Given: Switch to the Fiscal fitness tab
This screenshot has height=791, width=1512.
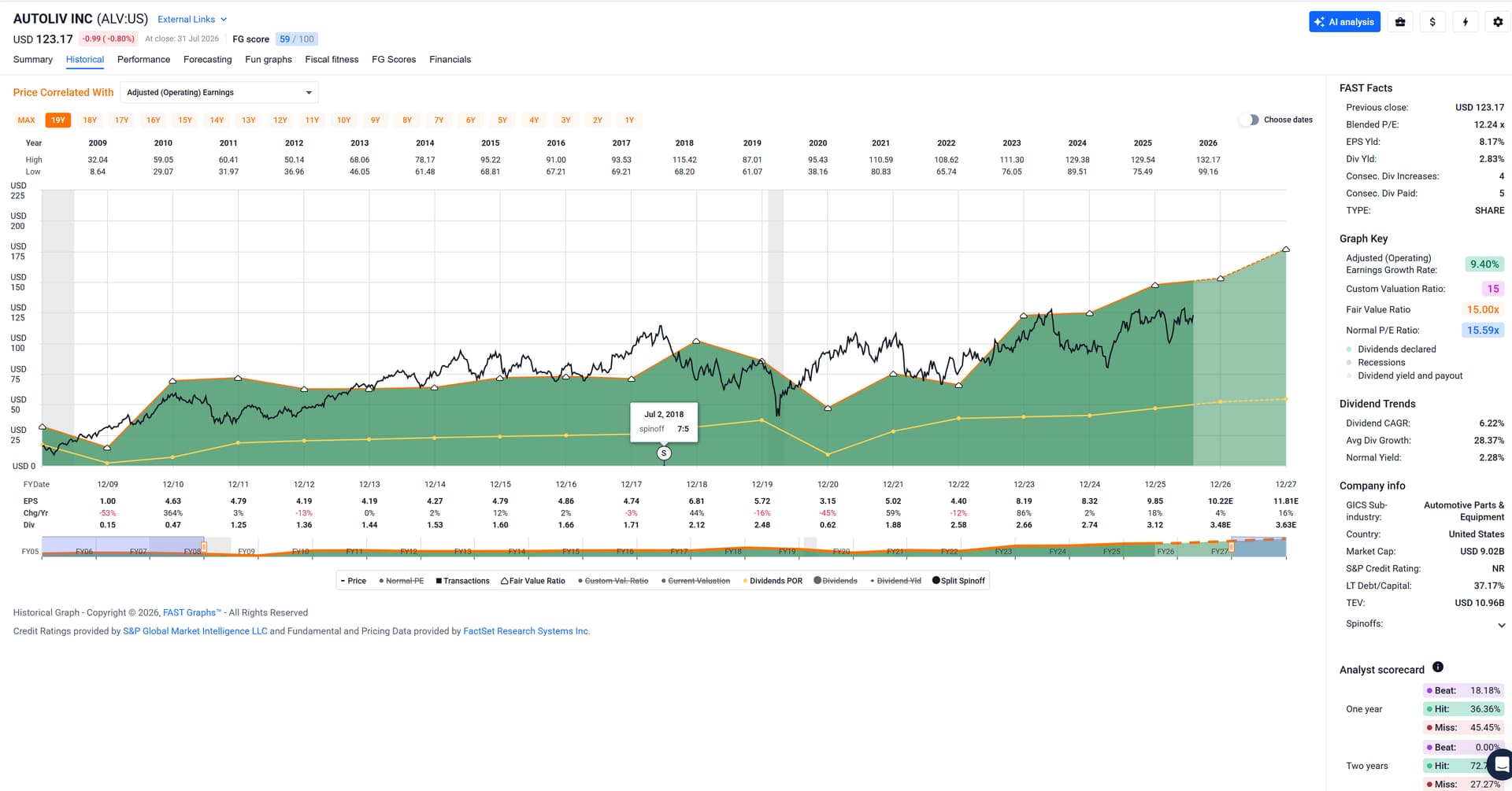Looking at the screenshot, I should [x=332, y=60].
